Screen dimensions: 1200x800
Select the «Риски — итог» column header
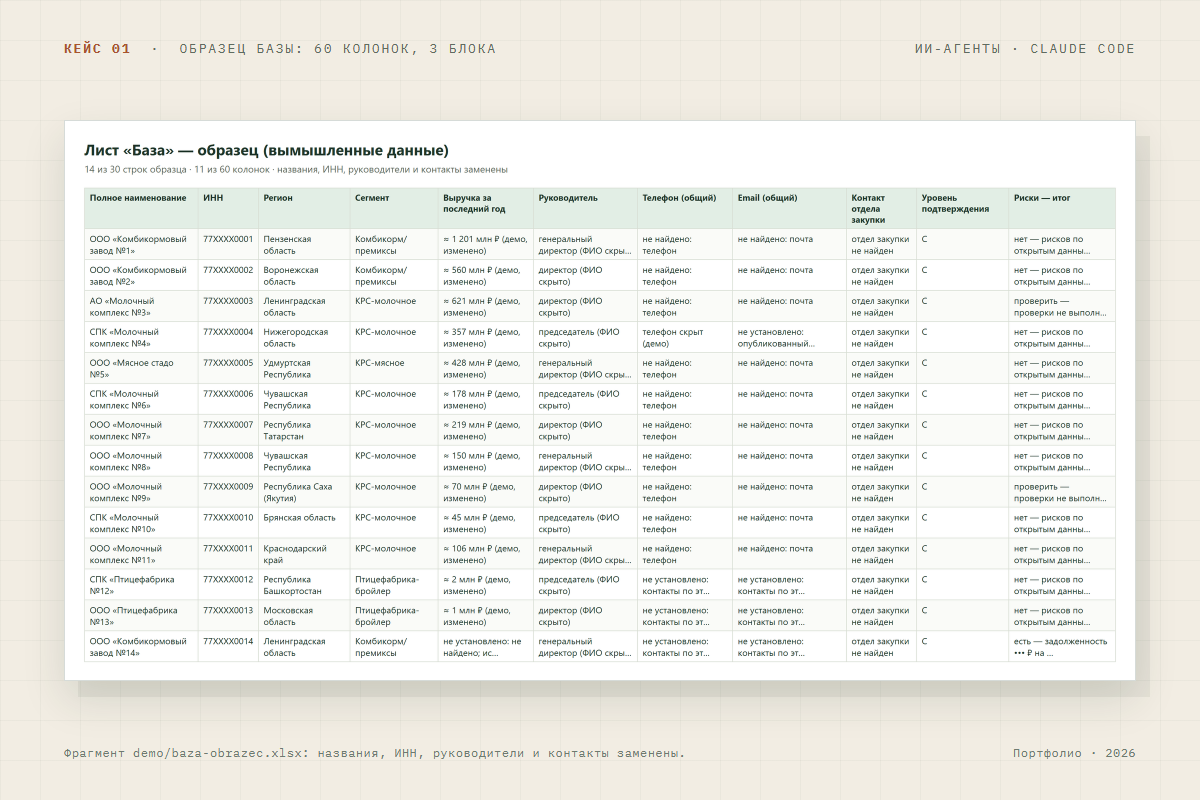[1062, 208]
